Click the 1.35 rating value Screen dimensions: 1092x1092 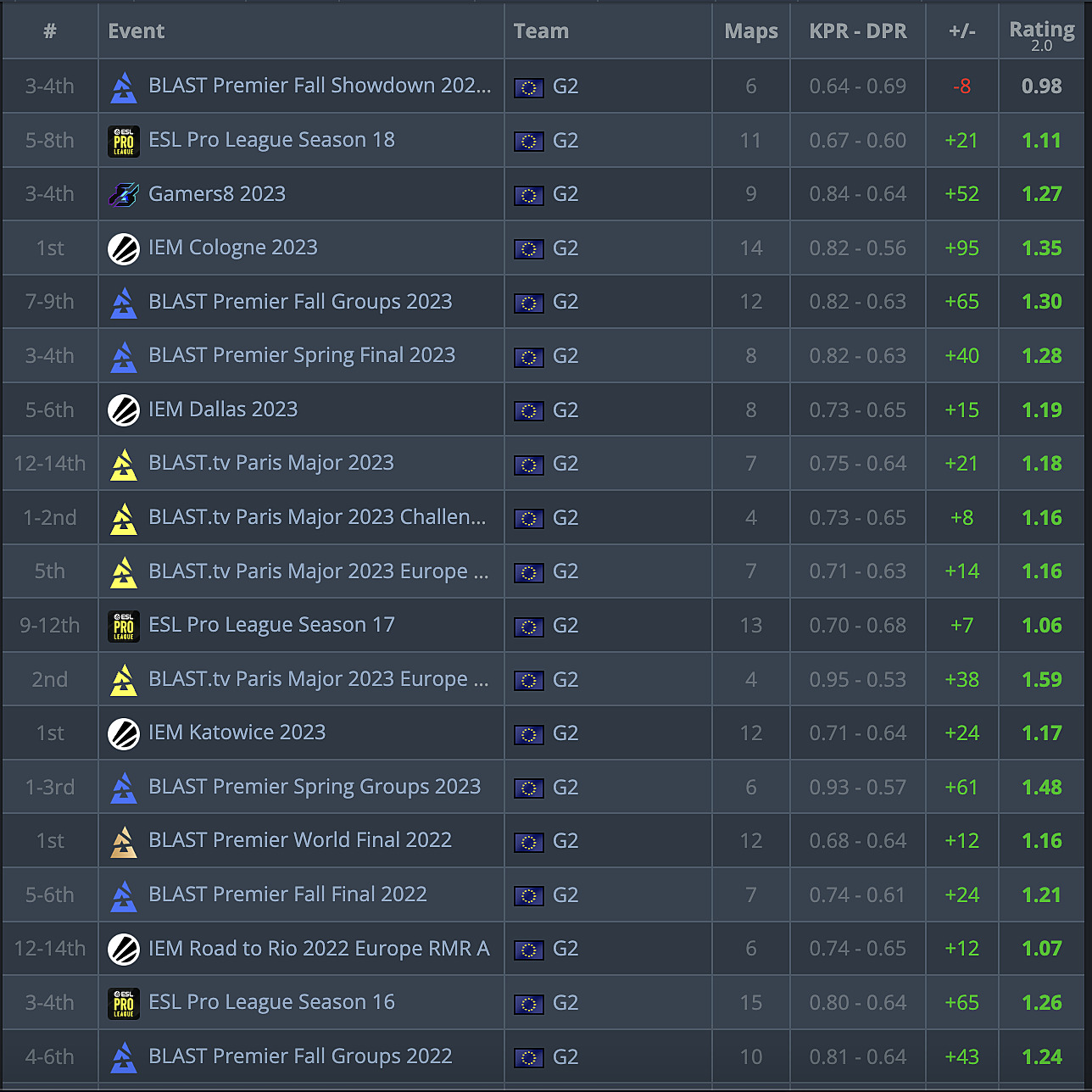coord(1042,248)
